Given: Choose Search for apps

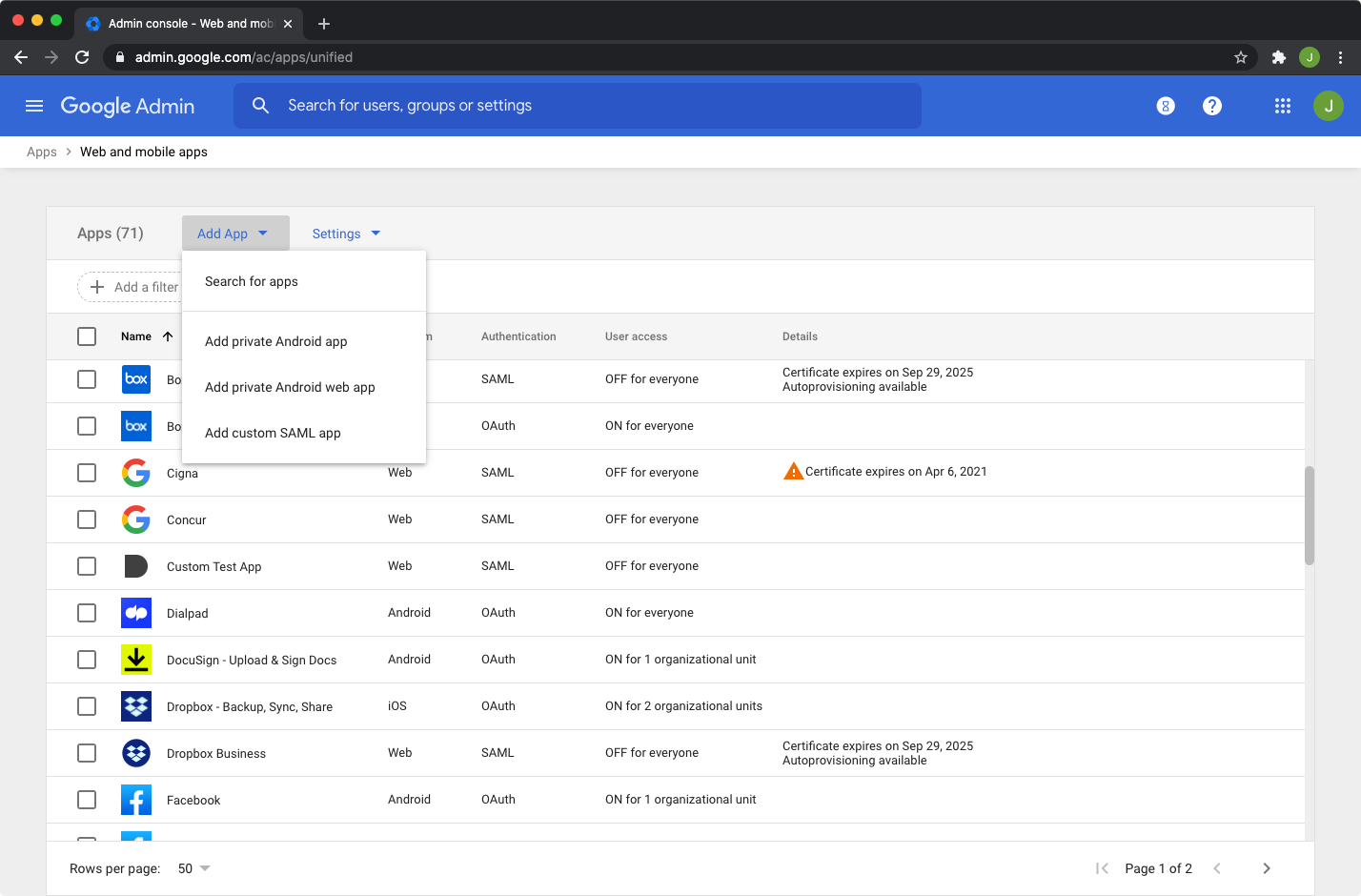Looking at the screenshot, I should [x=304, y=281].
